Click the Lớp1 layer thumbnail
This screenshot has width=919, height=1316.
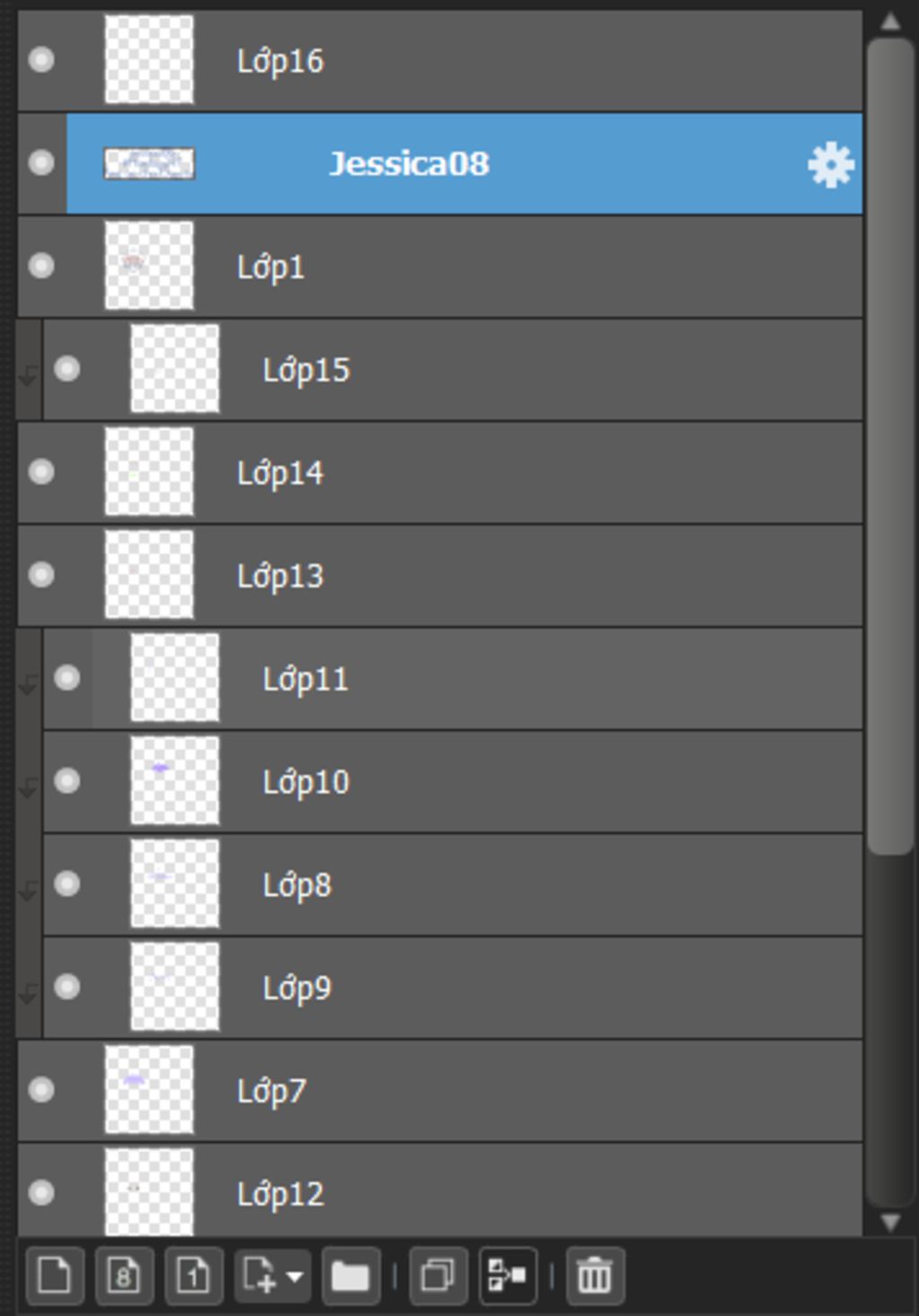(149, 266)
